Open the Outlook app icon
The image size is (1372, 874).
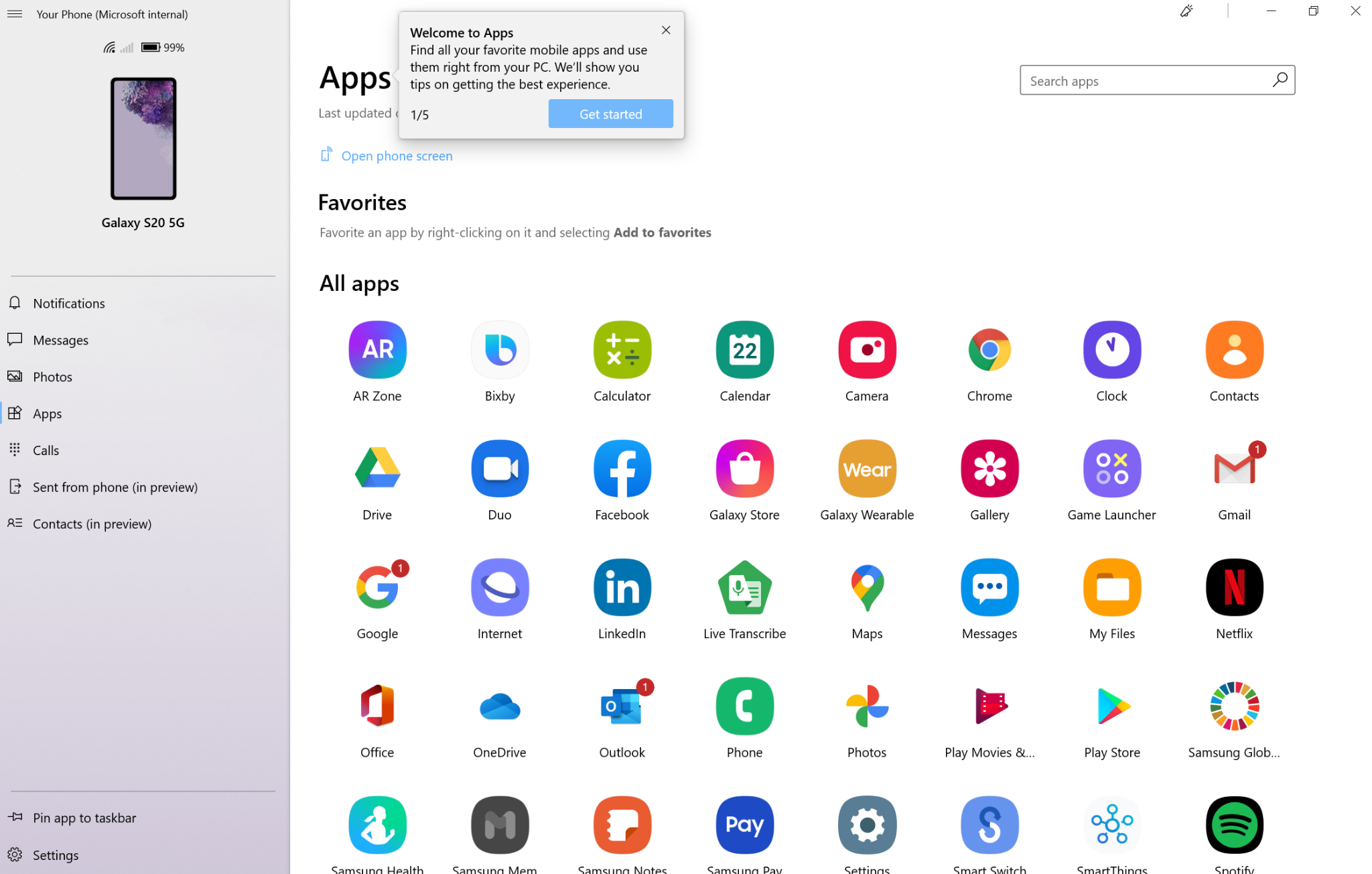(x=622, y=706)
